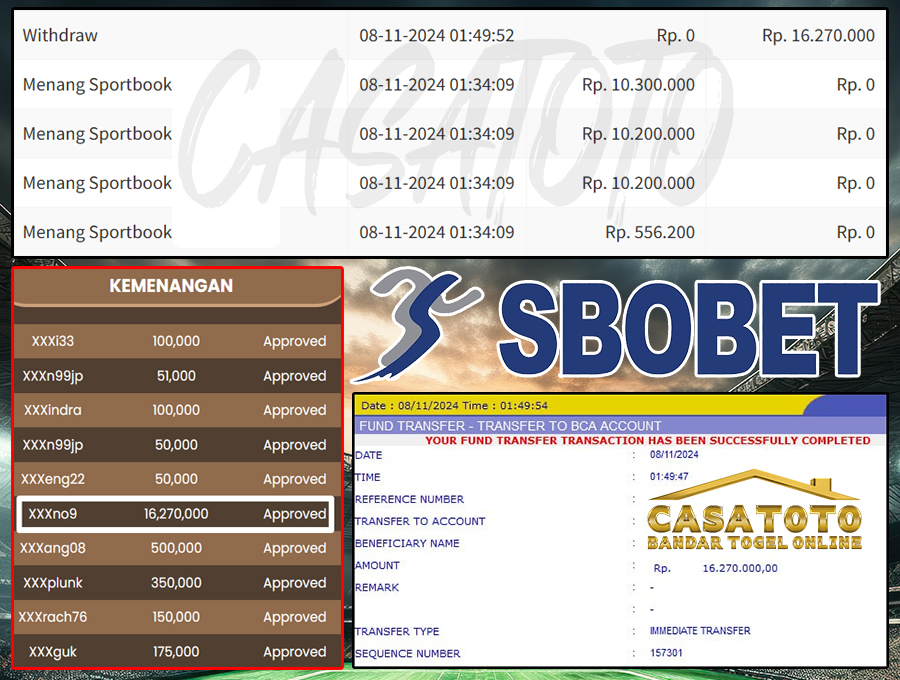Select the XXXang08 500,000 row
The height and width of the screenshot is (680, 900).
[176, 548]
